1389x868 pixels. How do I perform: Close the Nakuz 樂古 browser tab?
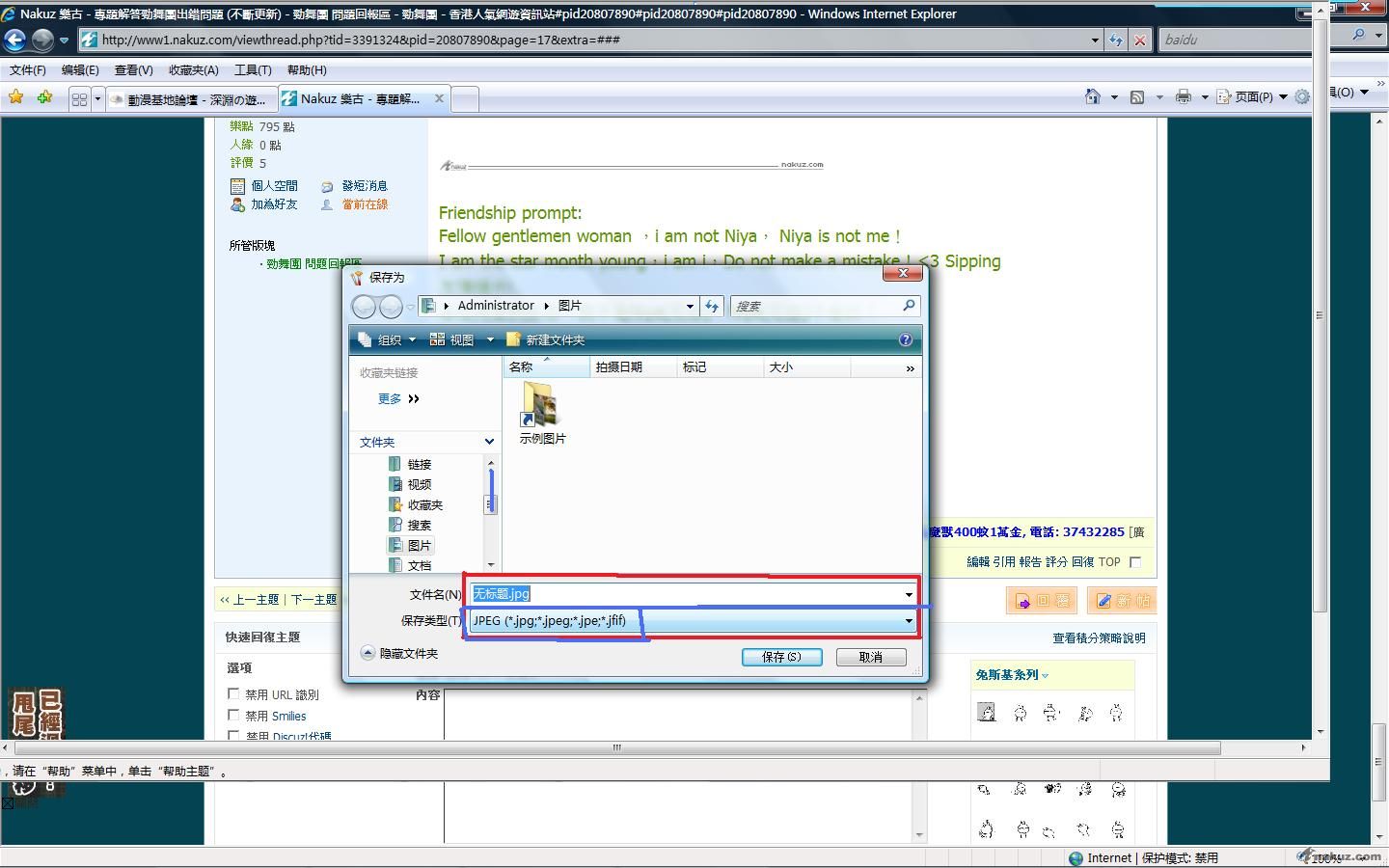pos(439,98)
